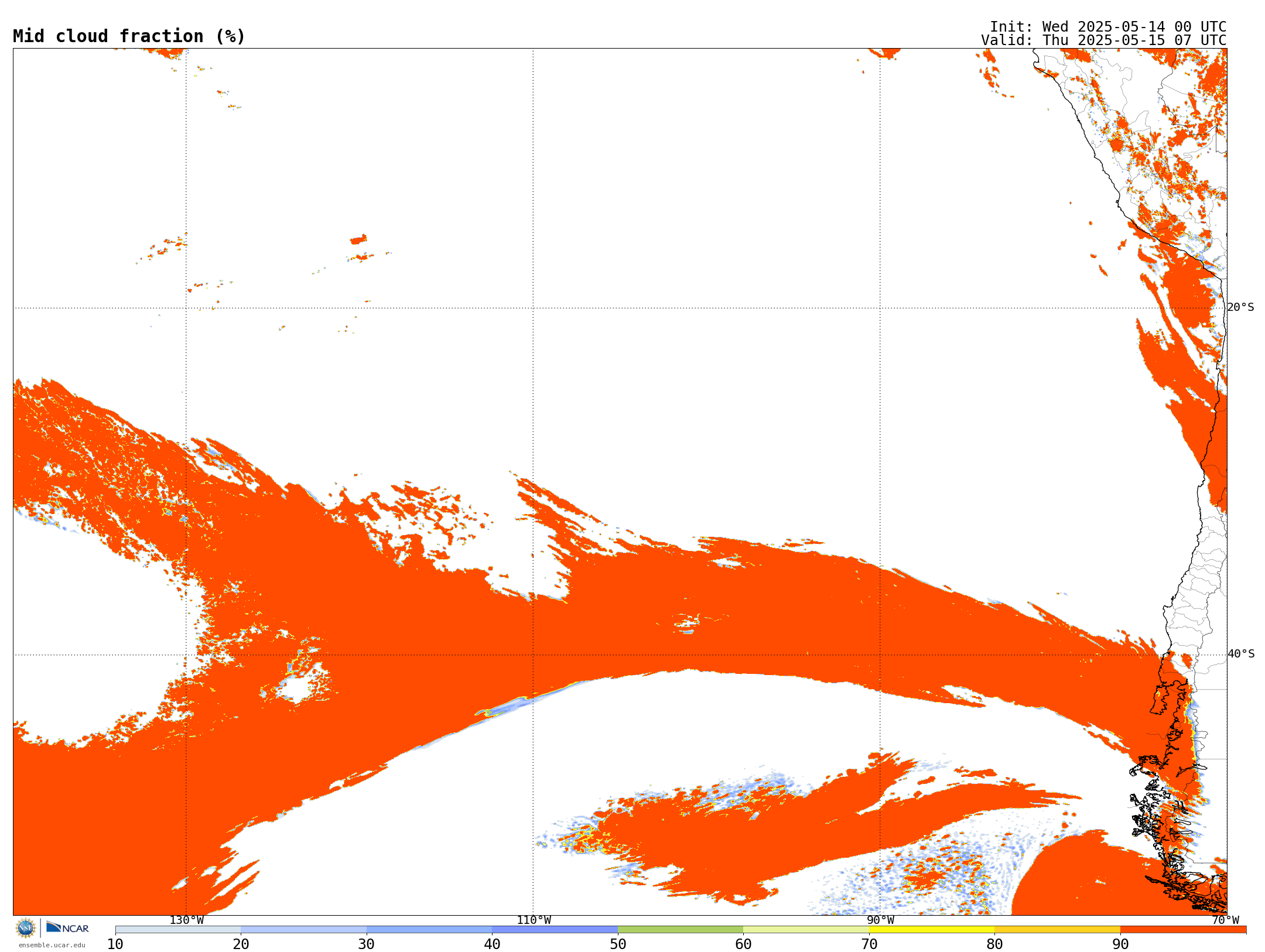The width and height of the screenshot is (1265, 952).
Task: Click the colorbar tick label 20
Action: (241, 944)
